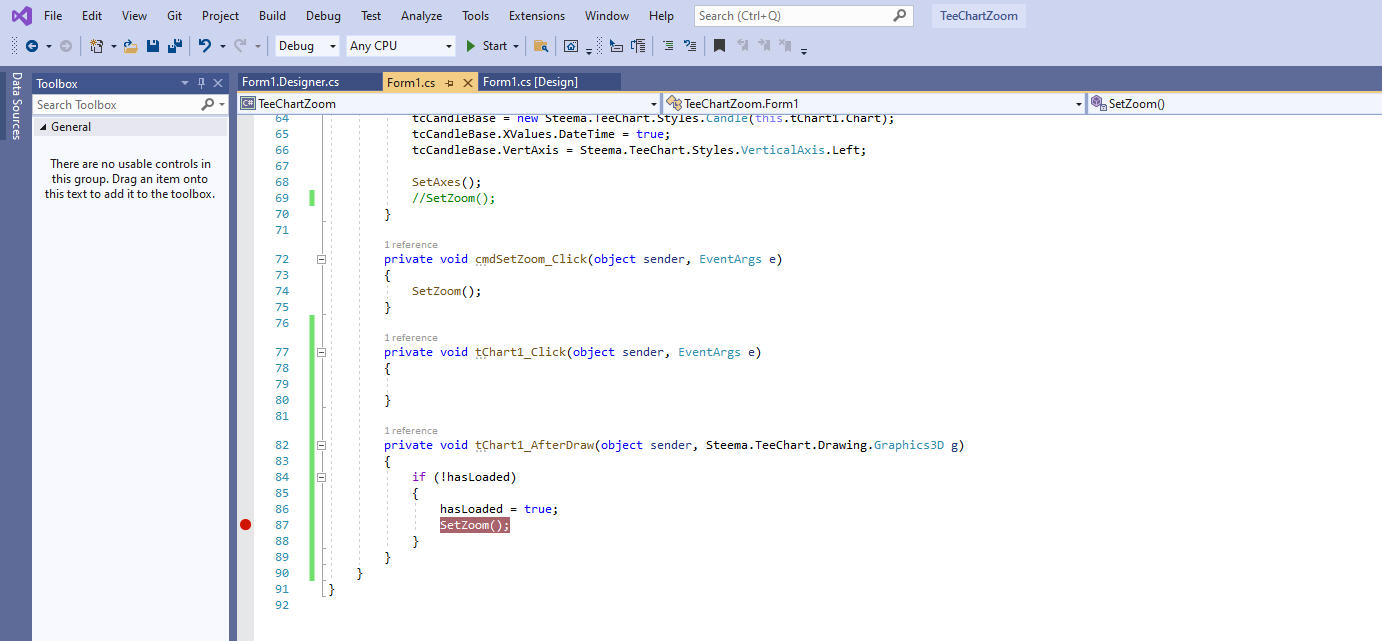The width and height of the screenshot is (1382, 641).
Task: Open the Git menu
Action: (x=175, y=15)
